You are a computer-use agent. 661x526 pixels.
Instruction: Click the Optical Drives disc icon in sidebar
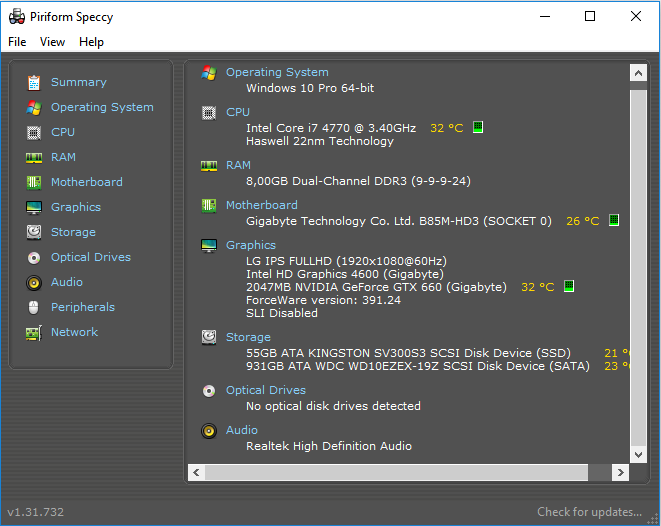(34, 258)
